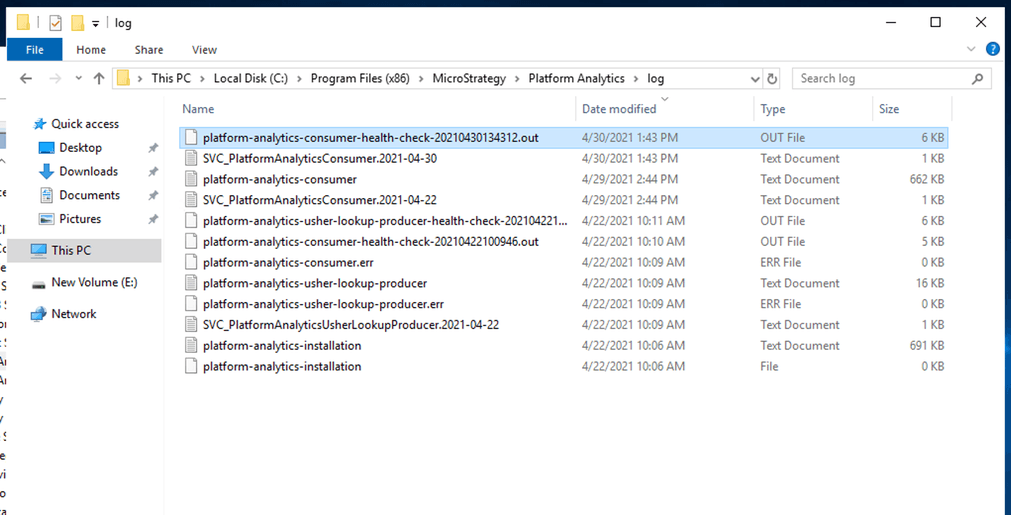Sort files by Type column
The width and height of the screenshot is (1011, 515).
[x=772, y=110]
